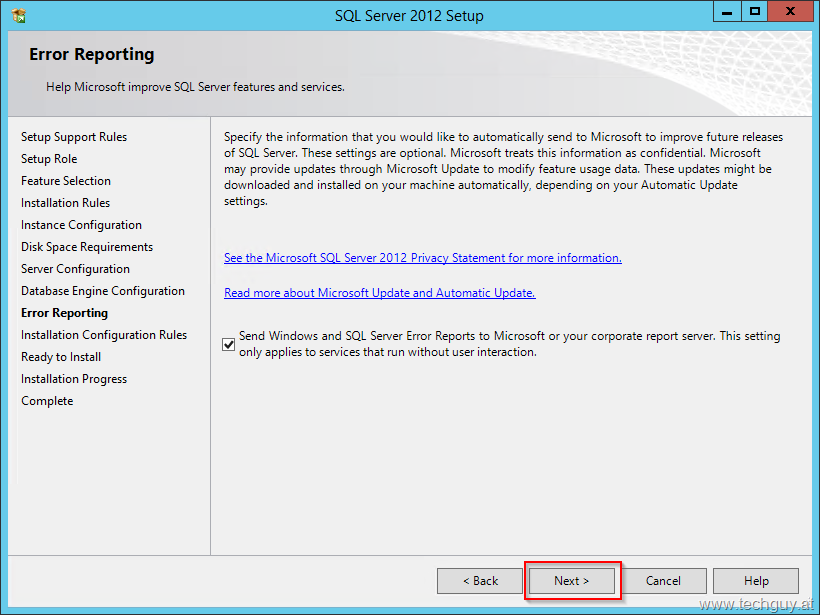The image size is (820, 615).
Task: Click the Next button
Action: 572,580
